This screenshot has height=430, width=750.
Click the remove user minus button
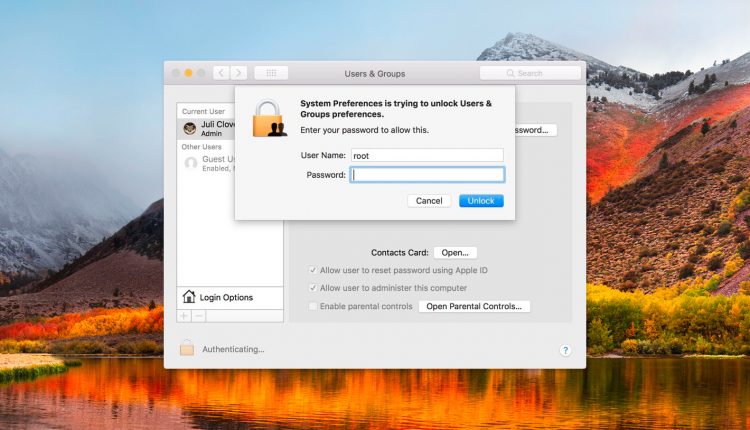(198, 315)
